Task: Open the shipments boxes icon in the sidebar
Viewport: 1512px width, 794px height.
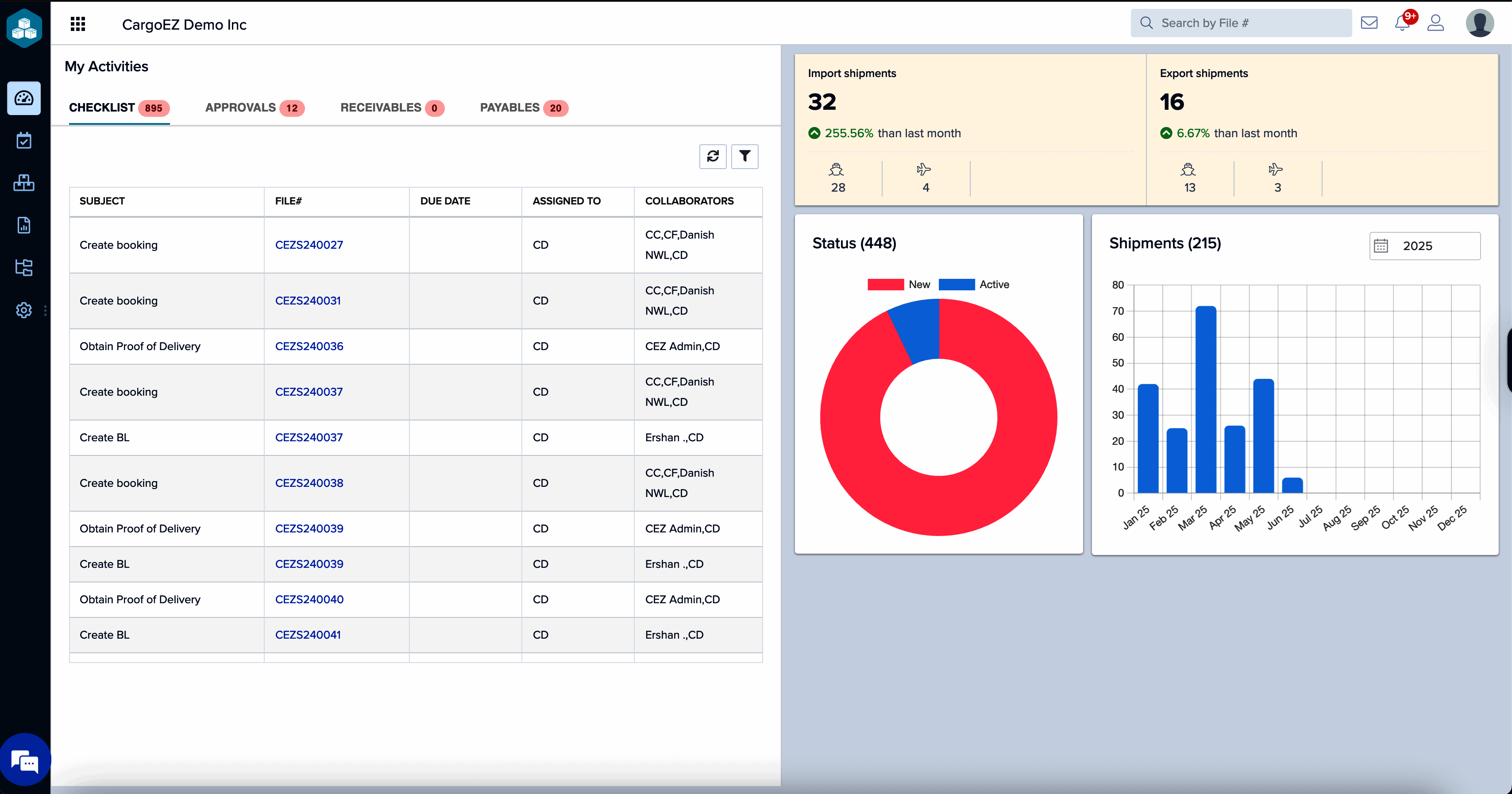Action: tap(24, 182)
